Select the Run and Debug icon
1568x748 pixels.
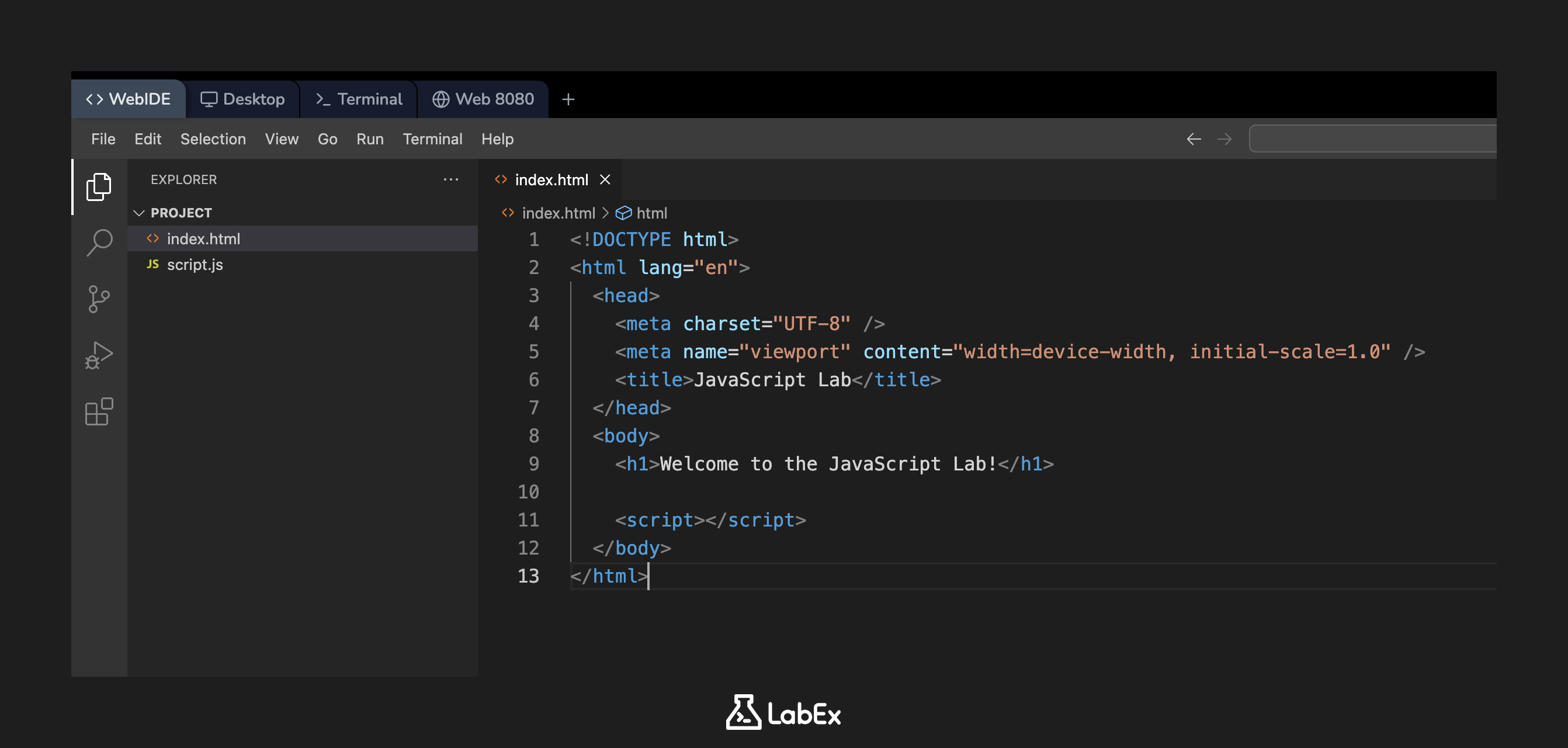click(99, 354)
